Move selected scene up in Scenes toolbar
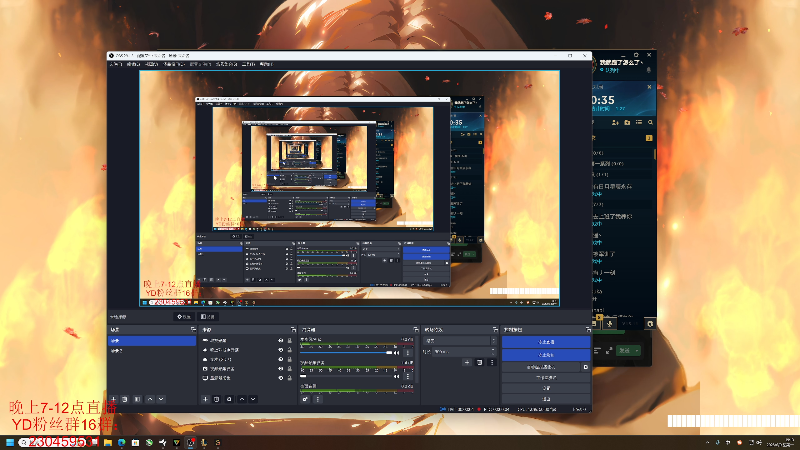The width and height of the screenshot is (800, 450). pyautogui.click(x=150, y=399)
